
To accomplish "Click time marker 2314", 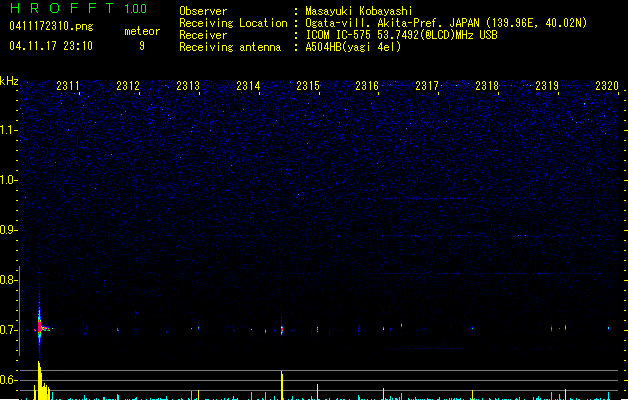I will [x=248, y=86].
